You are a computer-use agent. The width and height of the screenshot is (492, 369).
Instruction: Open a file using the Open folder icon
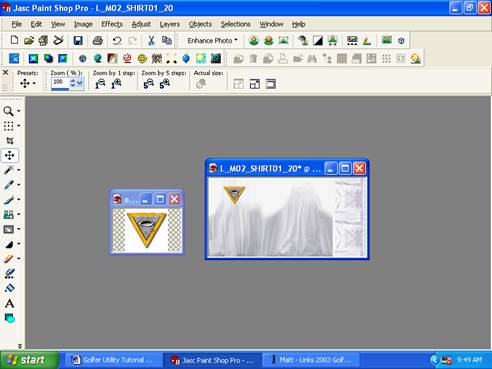point(29,41)
